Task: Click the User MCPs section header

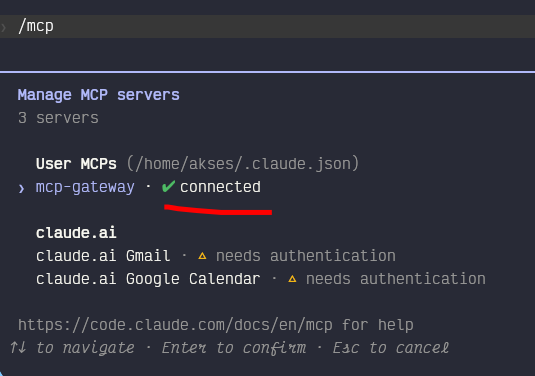Action: [x=76, y=163]
